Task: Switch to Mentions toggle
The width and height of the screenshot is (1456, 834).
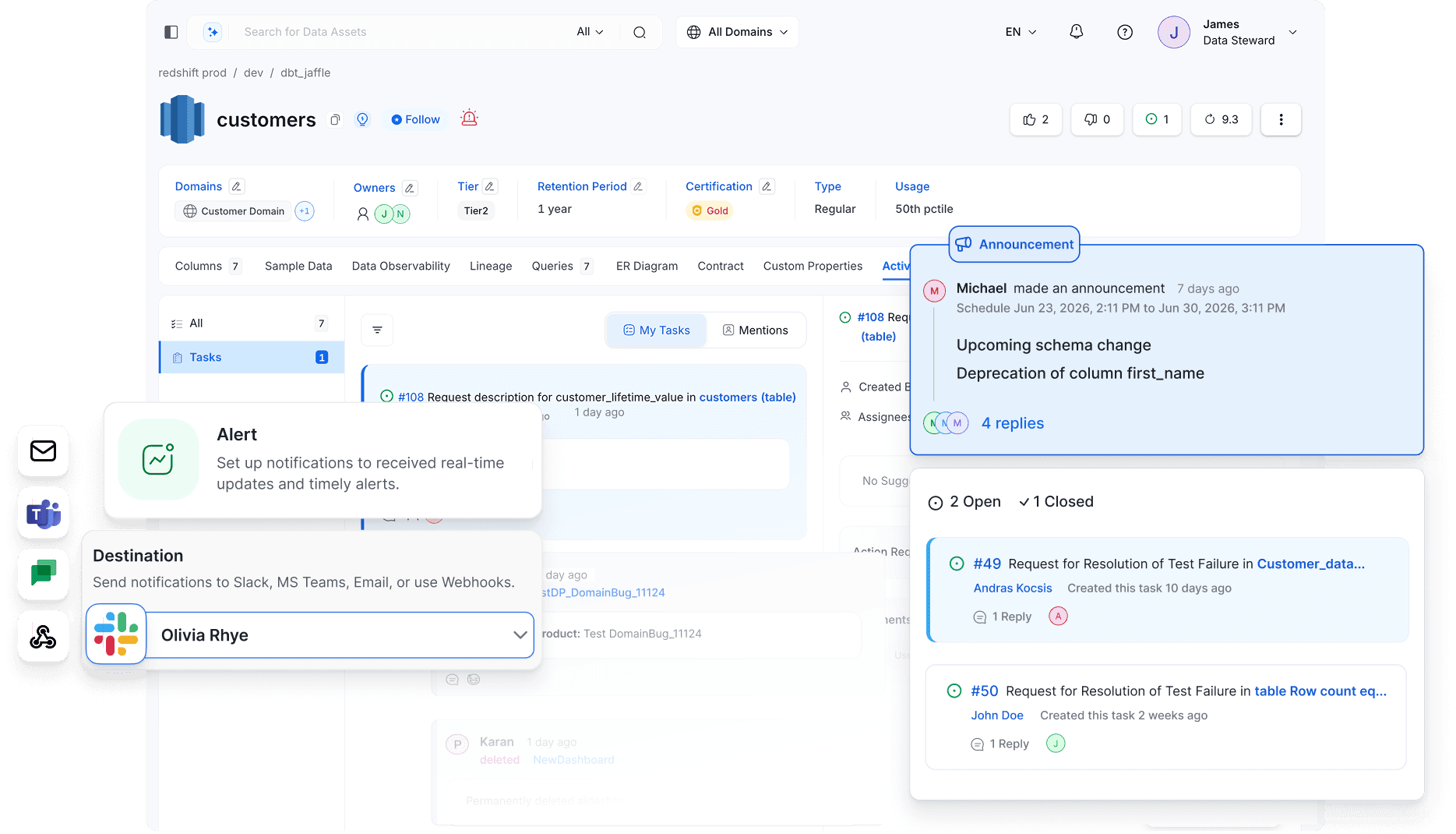Action: point(756,330)
